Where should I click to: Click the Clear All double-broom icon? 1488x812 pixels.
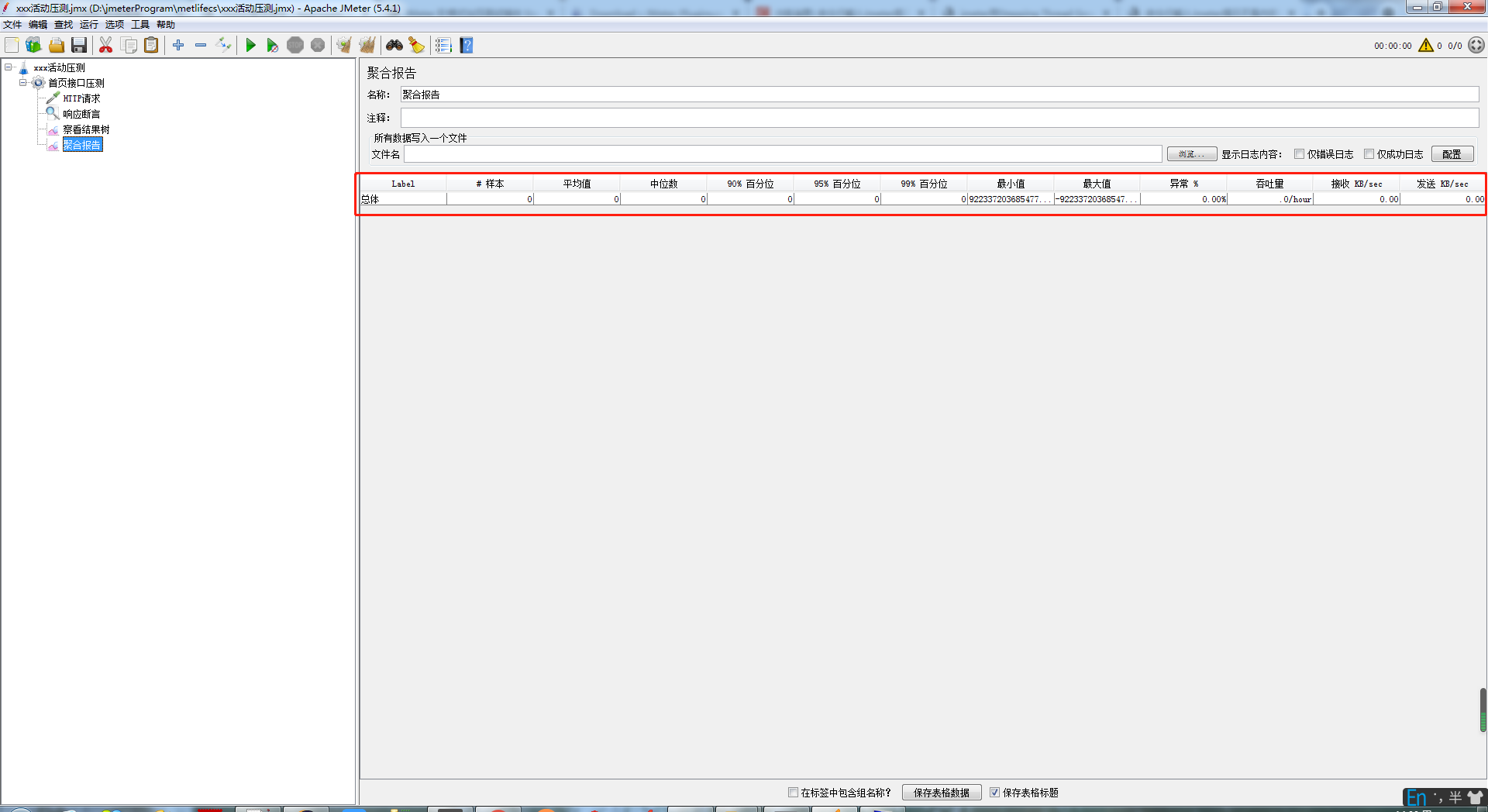(x=367, y=46)
